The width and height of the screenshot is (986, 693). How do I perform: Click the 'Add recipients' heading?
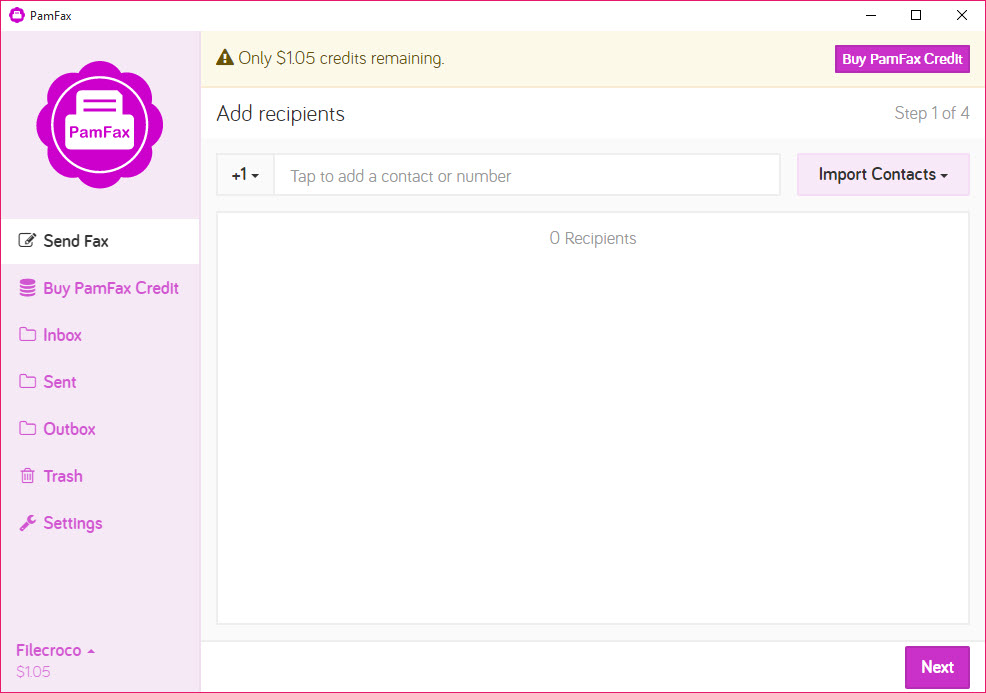280,114
